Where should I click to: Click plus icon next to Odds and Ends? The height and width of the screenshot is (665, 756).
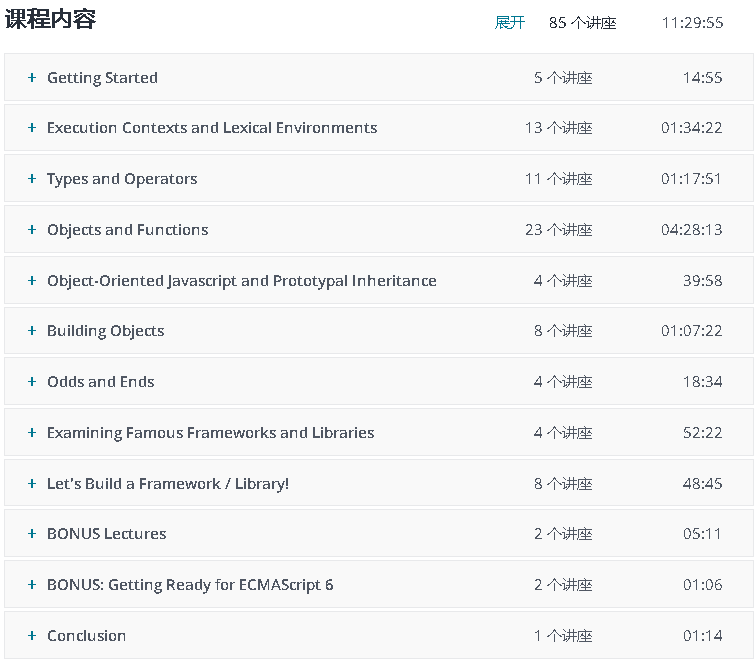coord(32,382)
